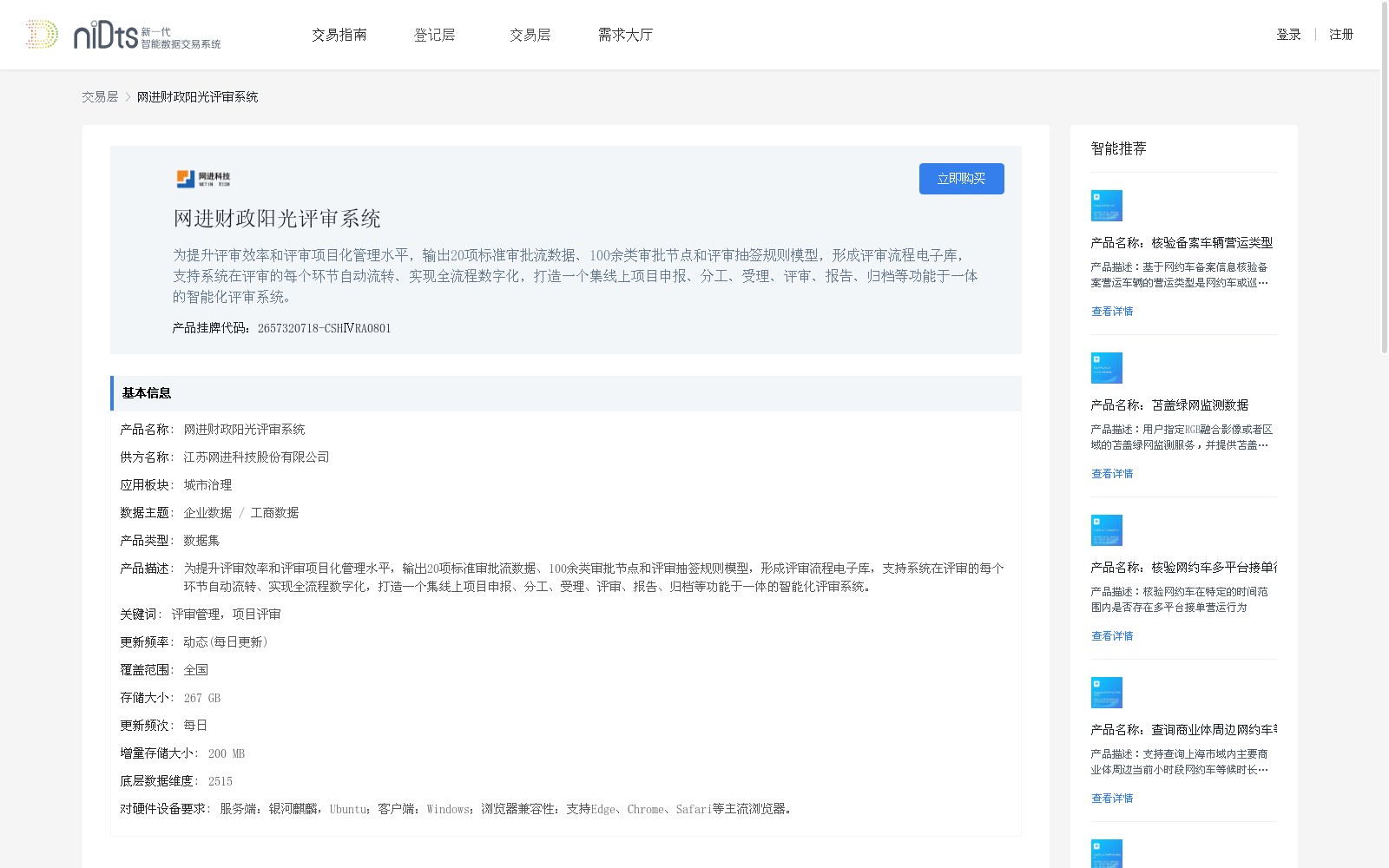1389x868 pixels.
Task: Click supplier name 江苏网进科技股份有限公司
Action: click(256, 457)
